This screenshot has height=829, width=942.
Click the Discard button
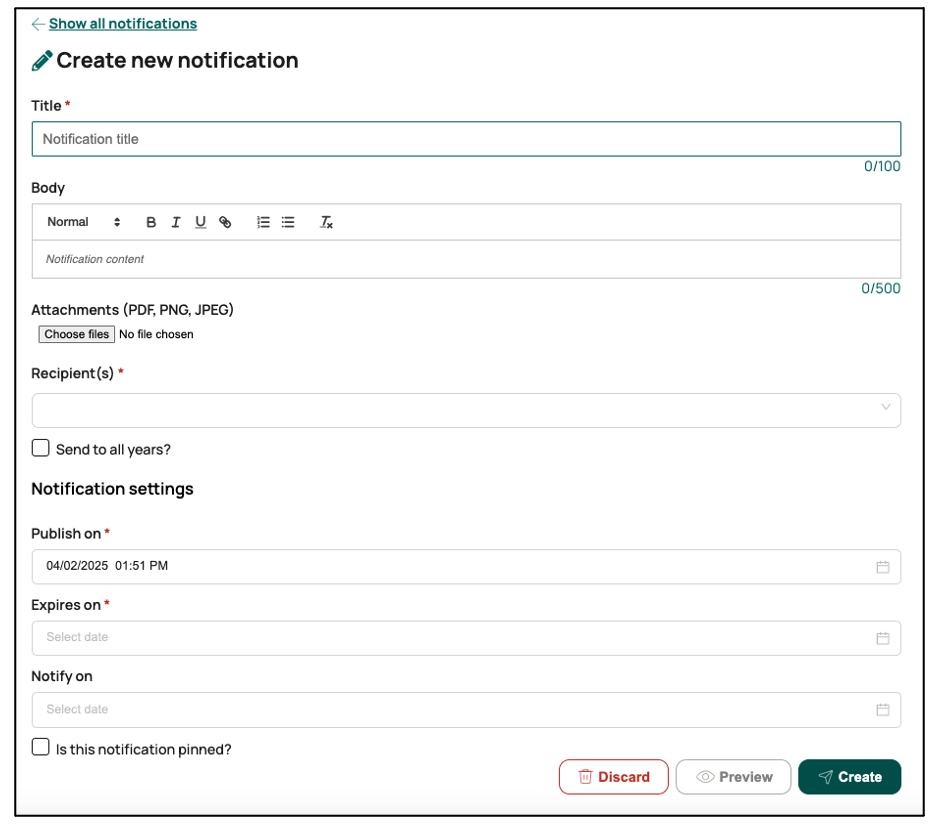613,777
